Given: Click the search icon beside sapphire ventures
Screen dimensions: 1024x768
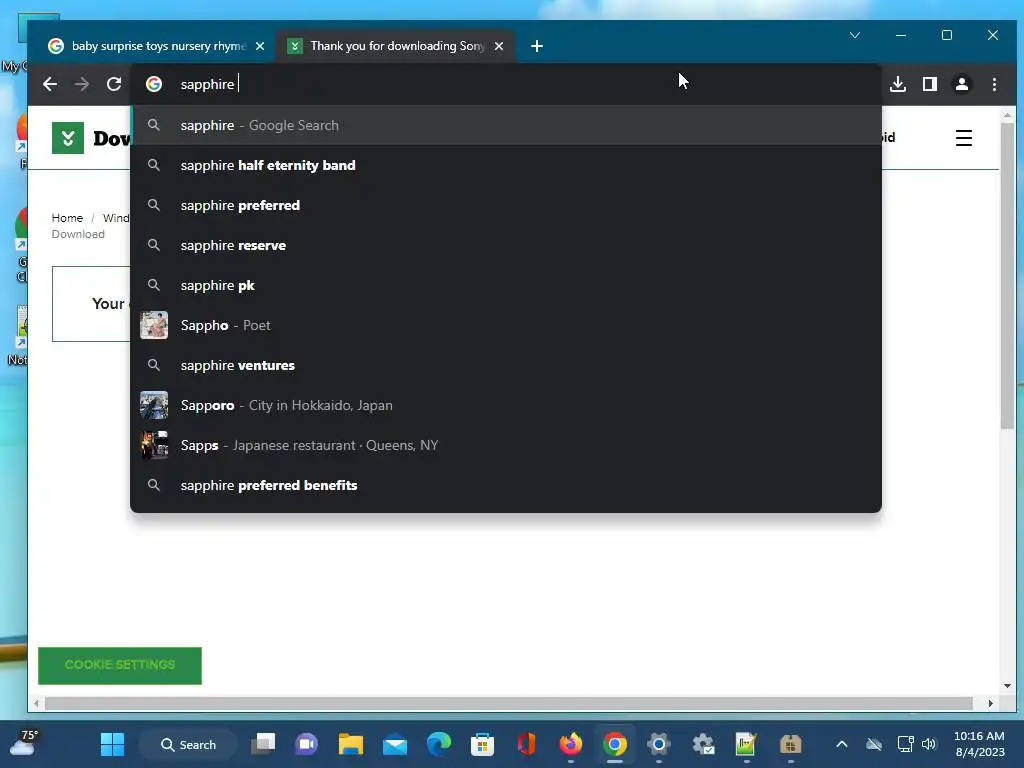Looking at the screenshot, I should (154, 365).
